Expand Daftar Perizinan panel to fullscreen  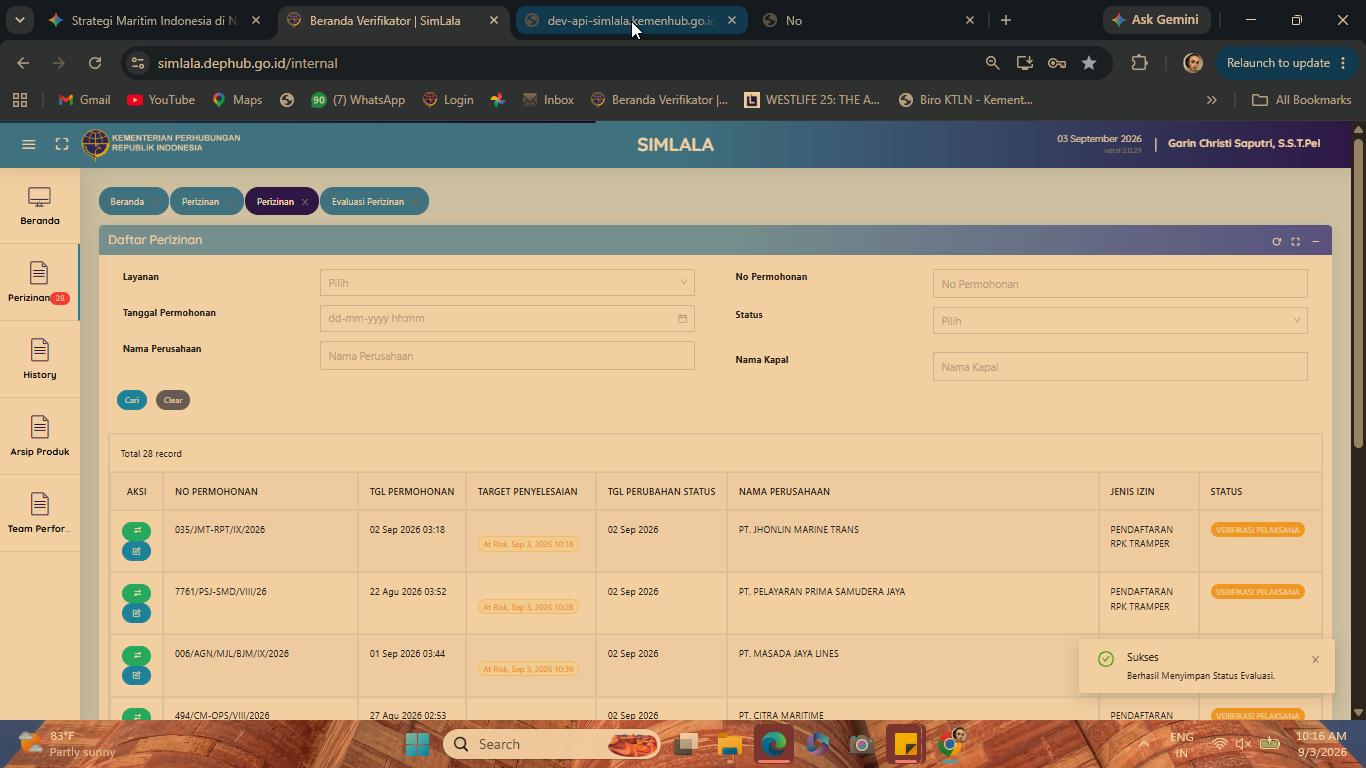[x=1296, y=241]
